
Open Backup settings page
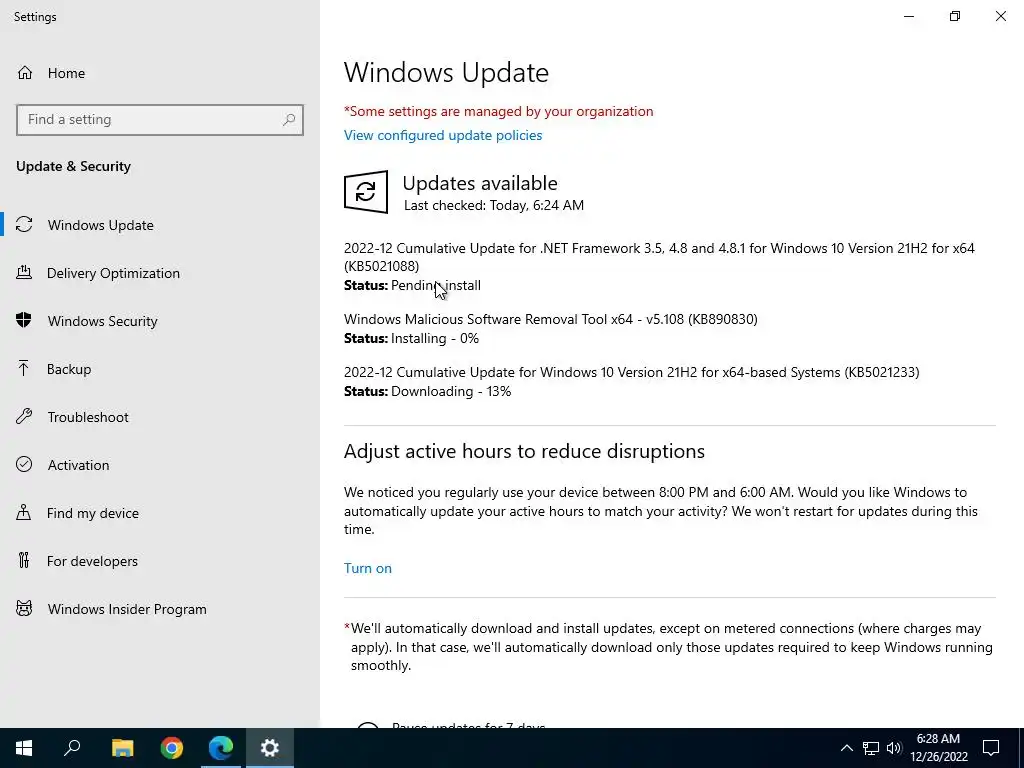pyautogui.click(x=160, y=369)
